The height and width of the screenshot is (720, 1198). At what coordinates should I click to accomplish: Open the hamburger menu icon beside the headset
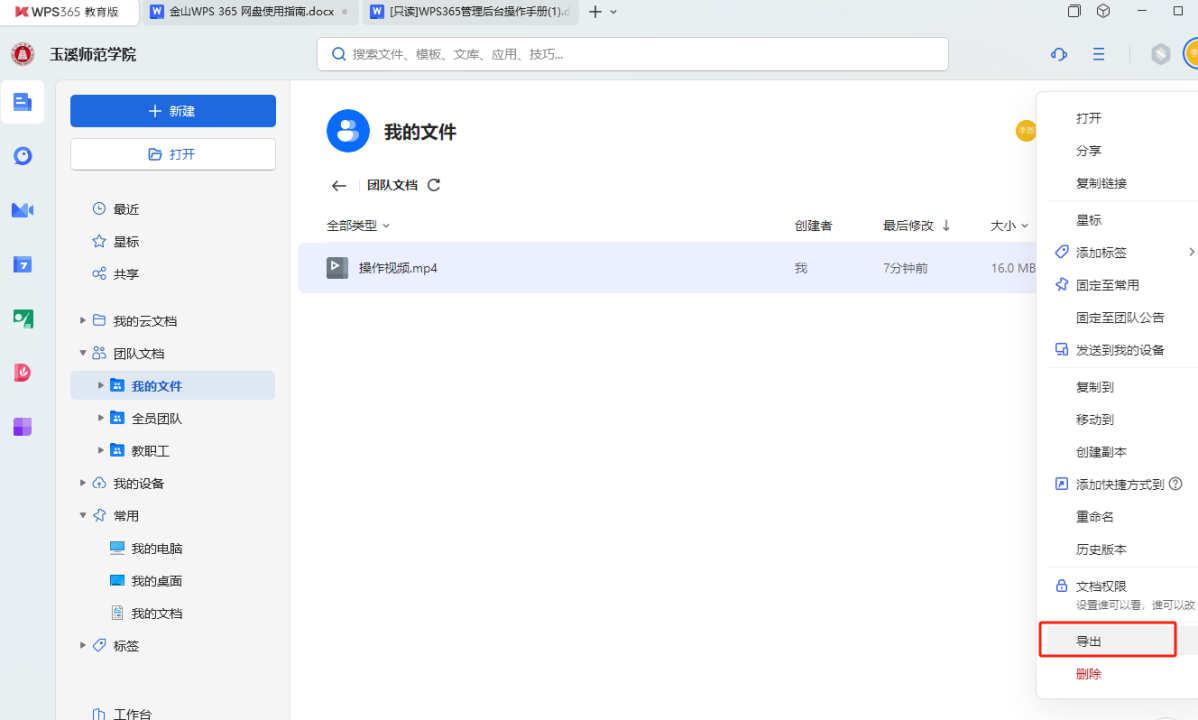click(1098, 54)
